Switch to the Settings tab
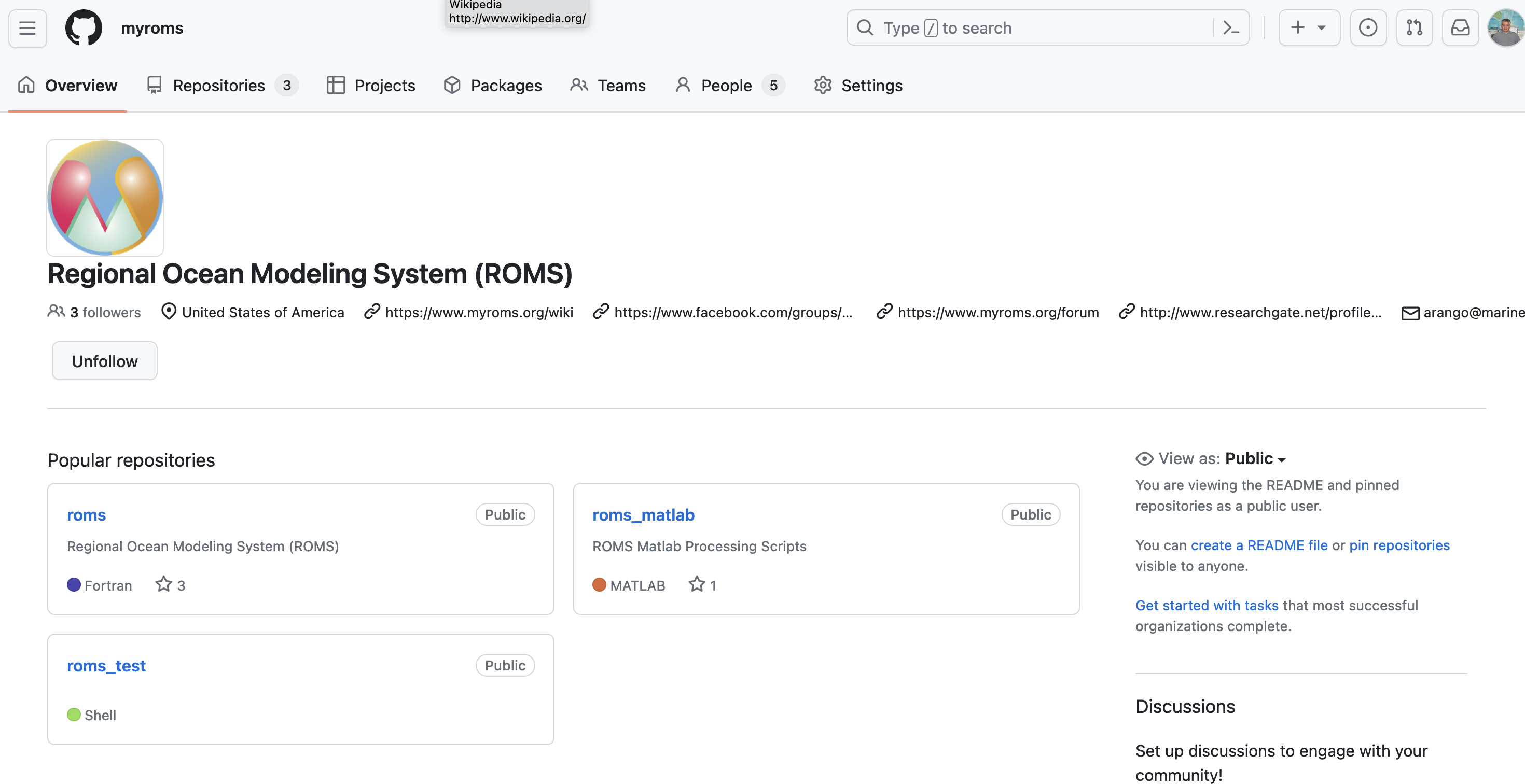This screenshot has height=784, width=1525. coord(858,85)
